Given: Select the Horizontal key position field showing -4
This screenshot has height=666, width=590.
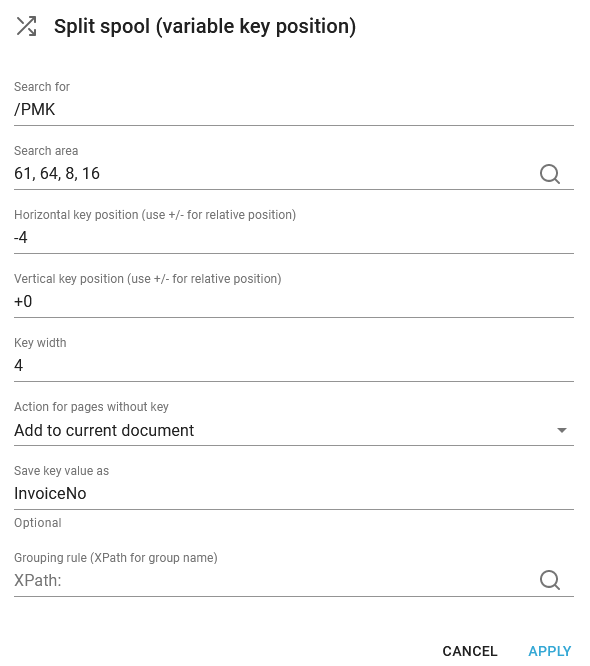Looking at the screenshot, I should (294, 238).
